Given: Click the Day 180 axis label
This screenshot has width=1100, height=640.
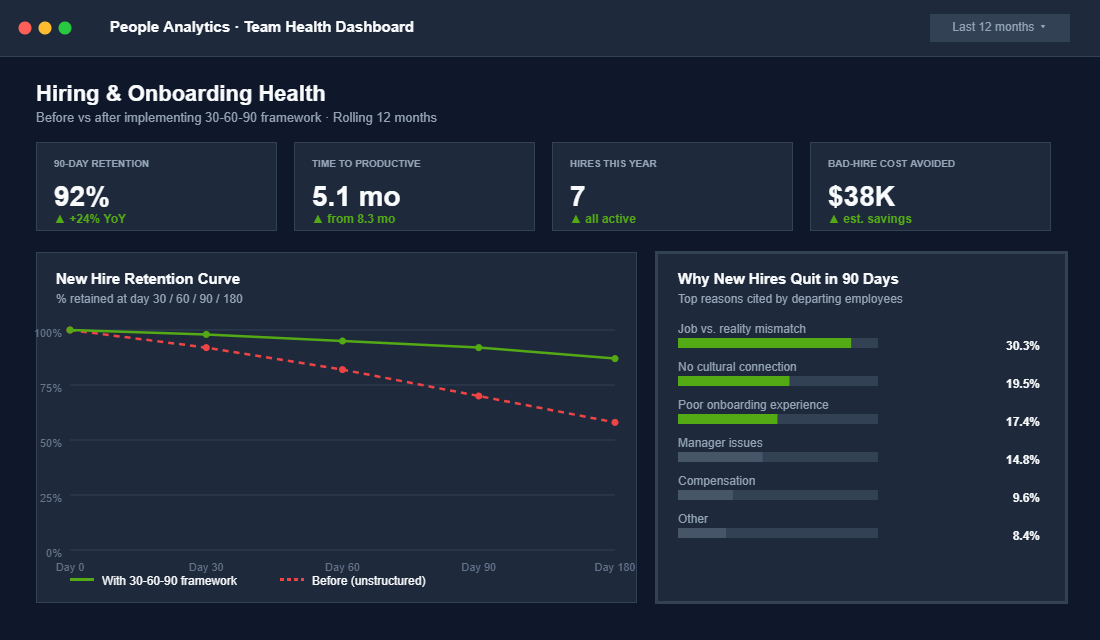Looking at the screenshot, I should 615,567.
